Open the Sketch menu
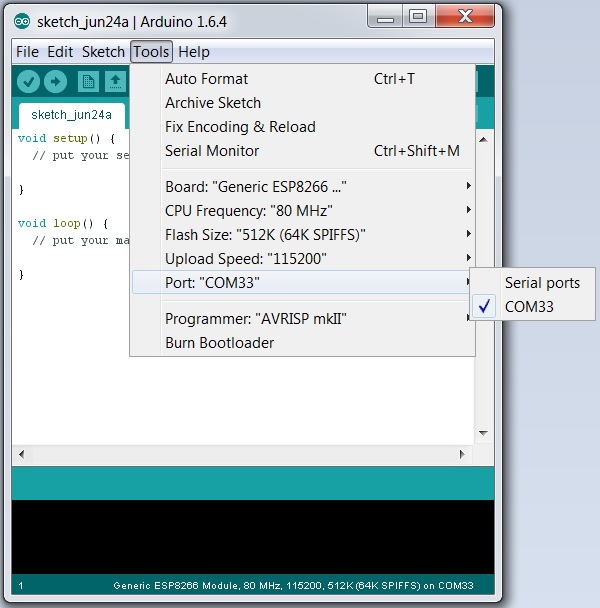The image size is (600, 608). 103,52
